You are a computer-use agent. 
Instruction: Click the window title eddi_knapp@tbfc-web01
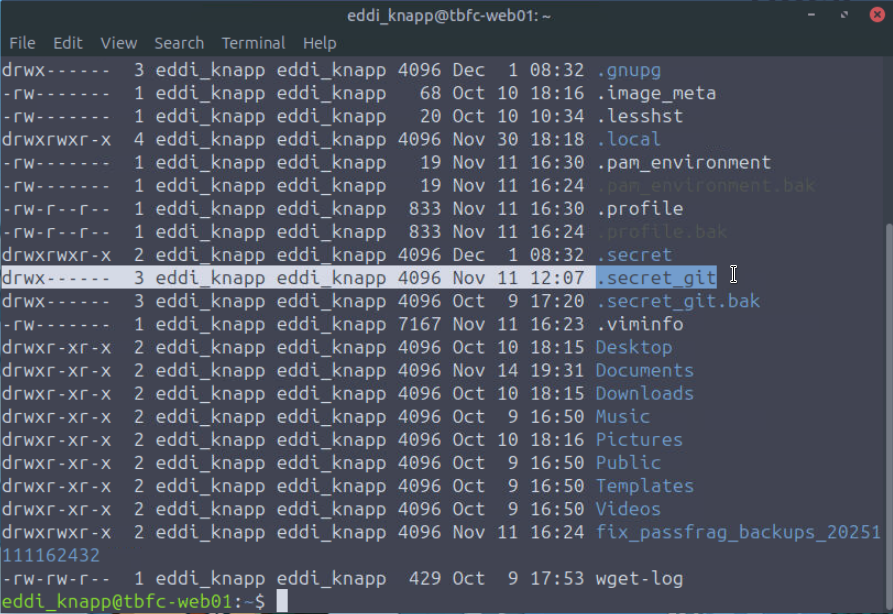446,15
